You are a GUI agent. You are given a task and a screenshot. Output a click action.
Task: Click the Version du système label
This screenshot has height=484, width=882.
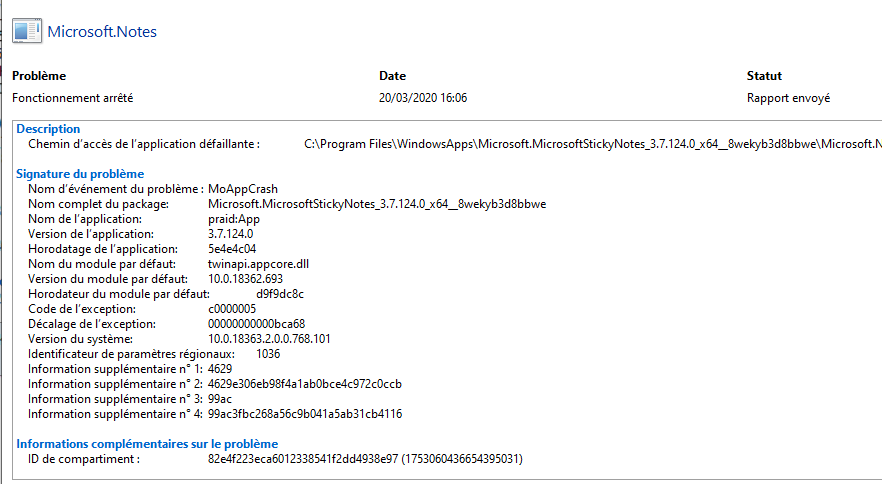click(x=80, y=339)
